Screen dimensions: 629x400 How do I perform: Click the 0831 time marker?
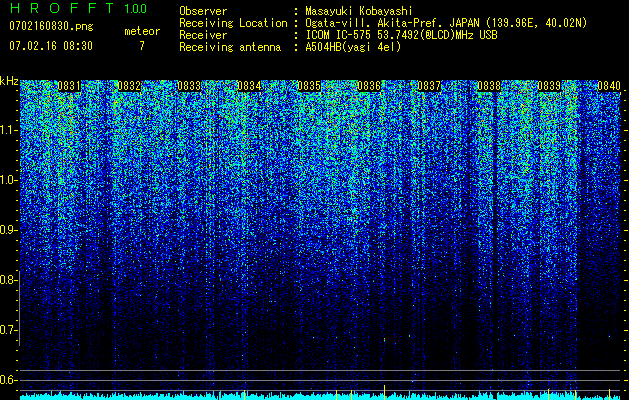coord(69,86)
